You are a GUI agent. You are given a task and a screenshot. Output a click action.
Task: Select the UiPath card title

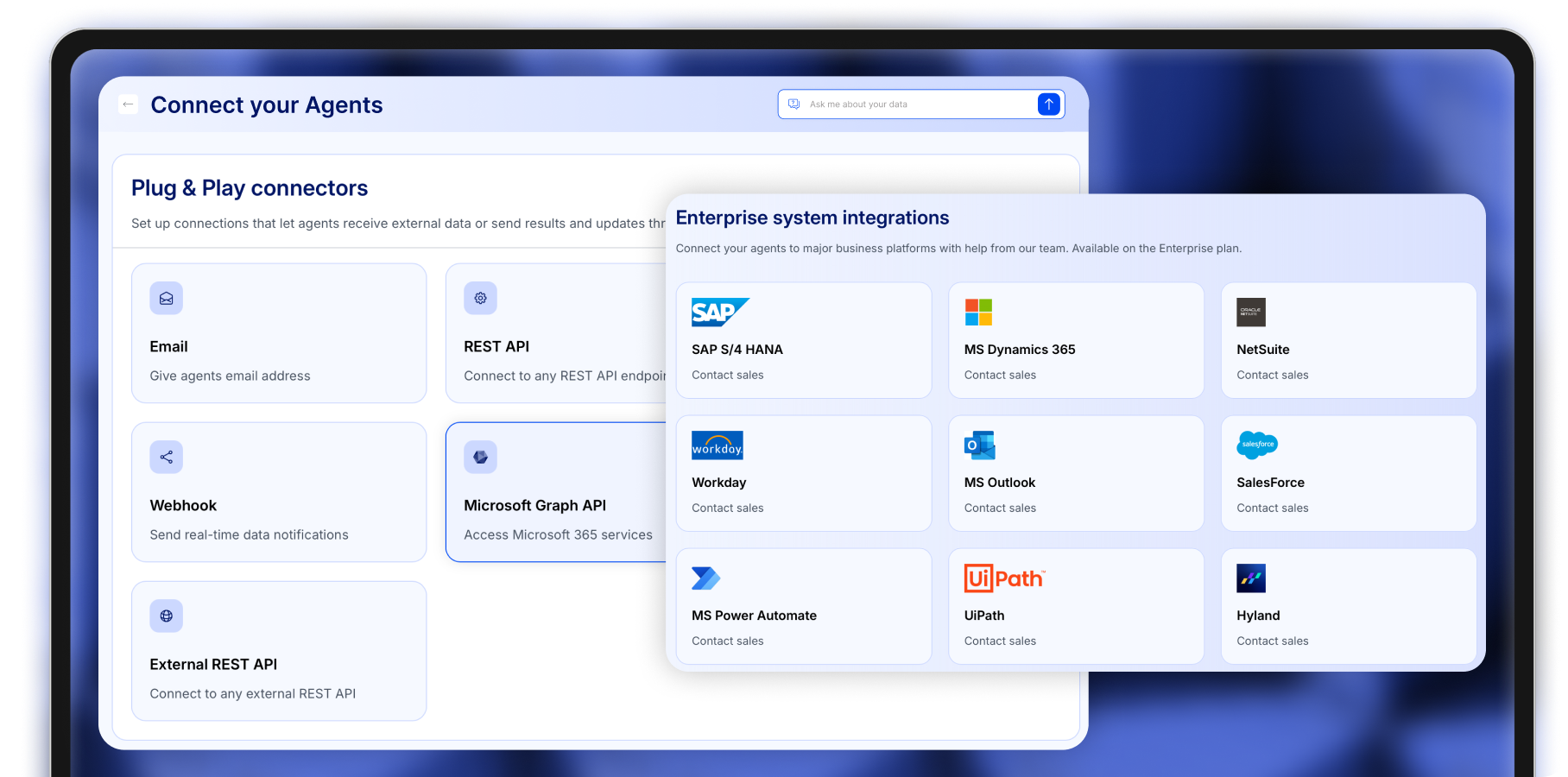[x=984, y=616]
